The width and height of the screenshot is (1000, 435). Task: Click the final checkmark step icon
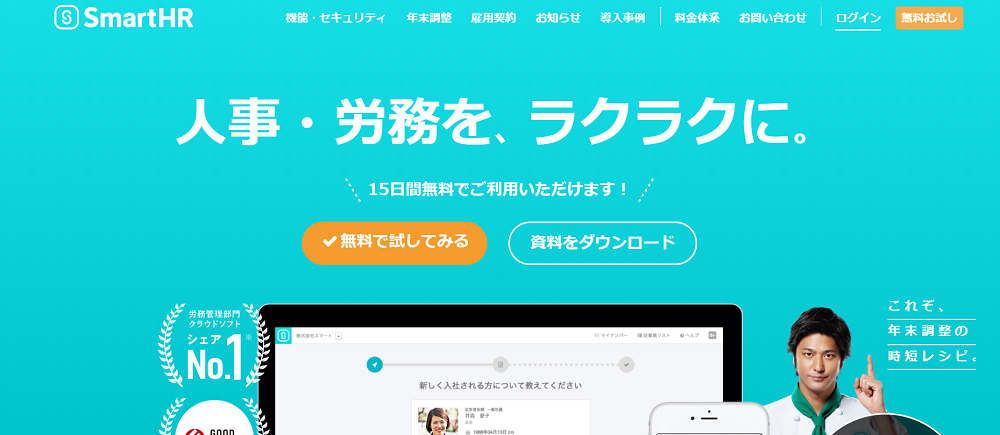coord(626,364)
